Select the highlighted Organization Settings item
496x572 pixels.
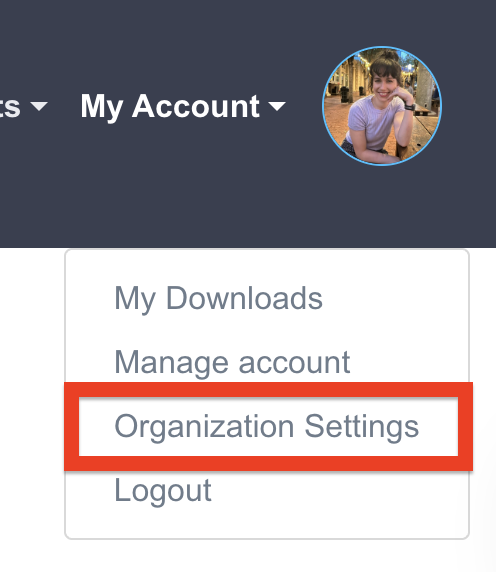point(268,426)
